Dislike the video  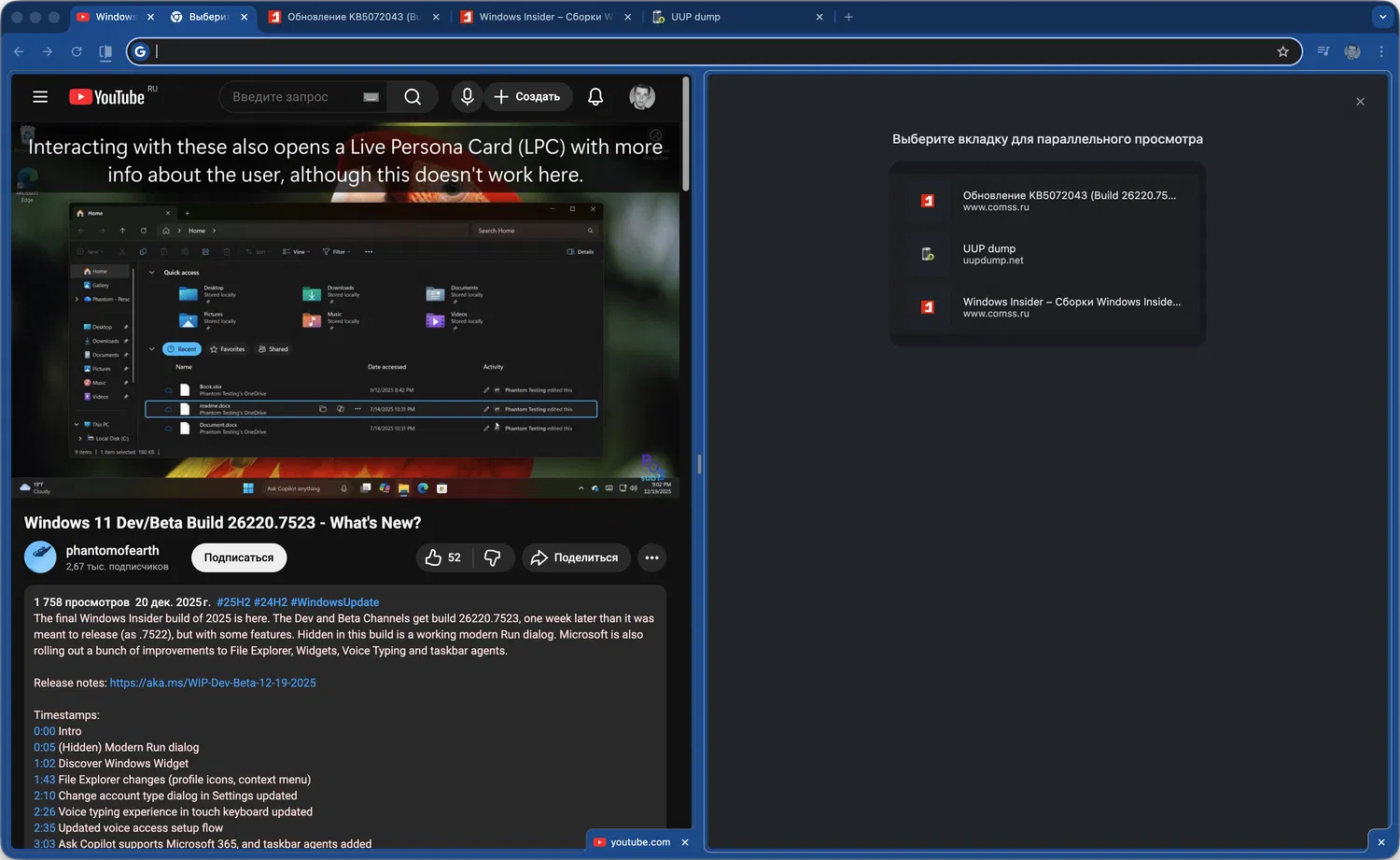click(493, 557)
